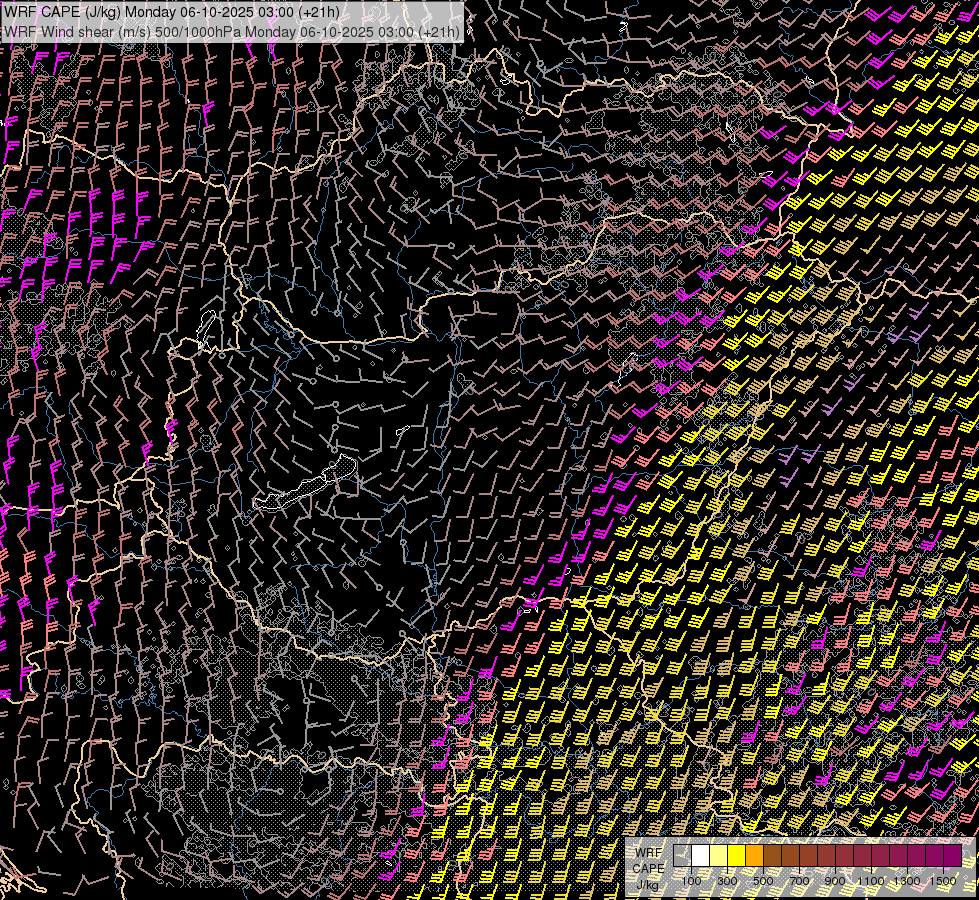The image size is (979, 900).
Task: Click the legend label 900
Action: pos(835,881)
